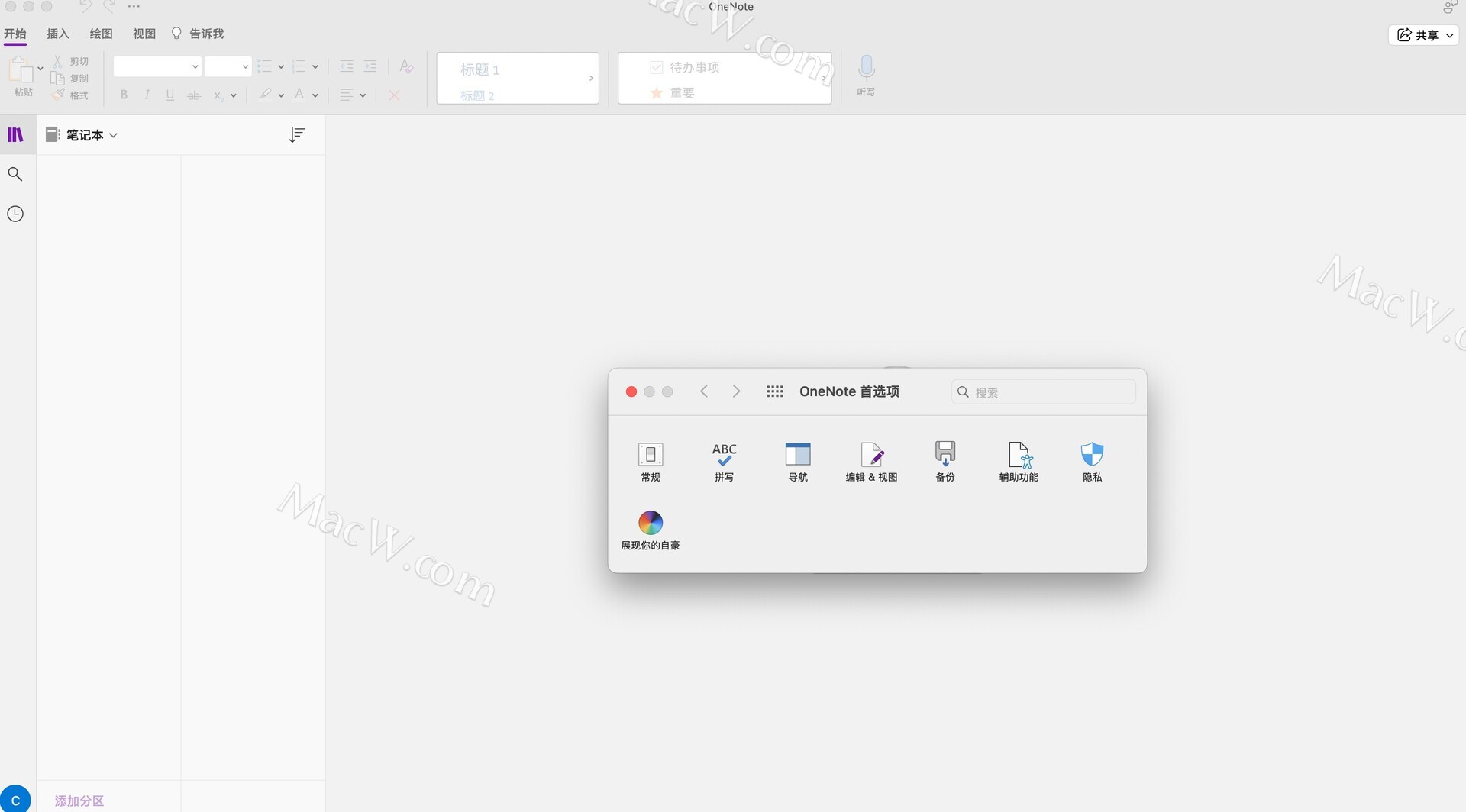Click the Paste (粘贴) button
Image resolution: width=1466 pixels, height=812 pixels.
coord(21,76)
